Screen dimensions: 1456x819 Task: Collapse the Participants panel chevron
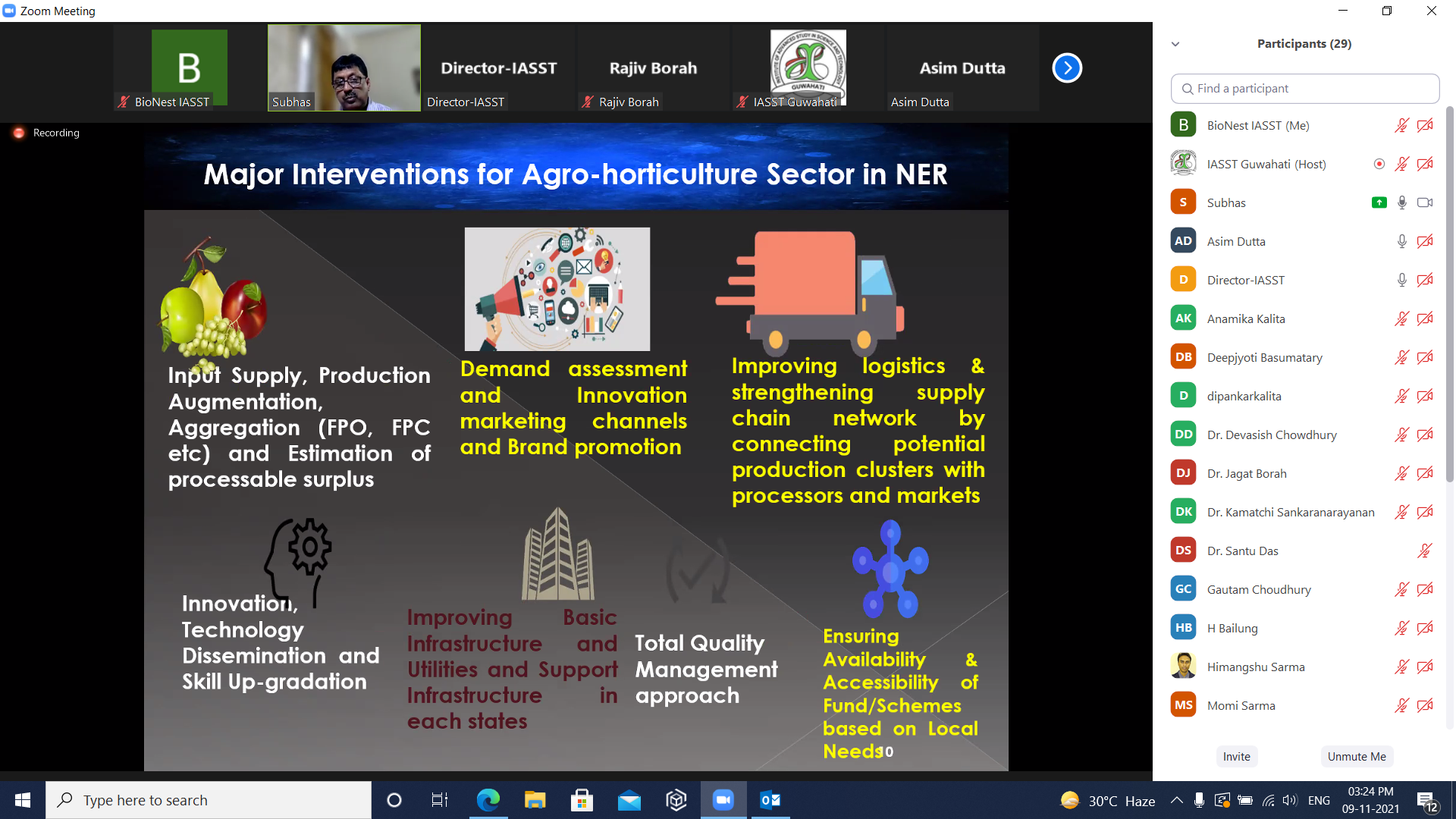click(x=1175, y=44)
